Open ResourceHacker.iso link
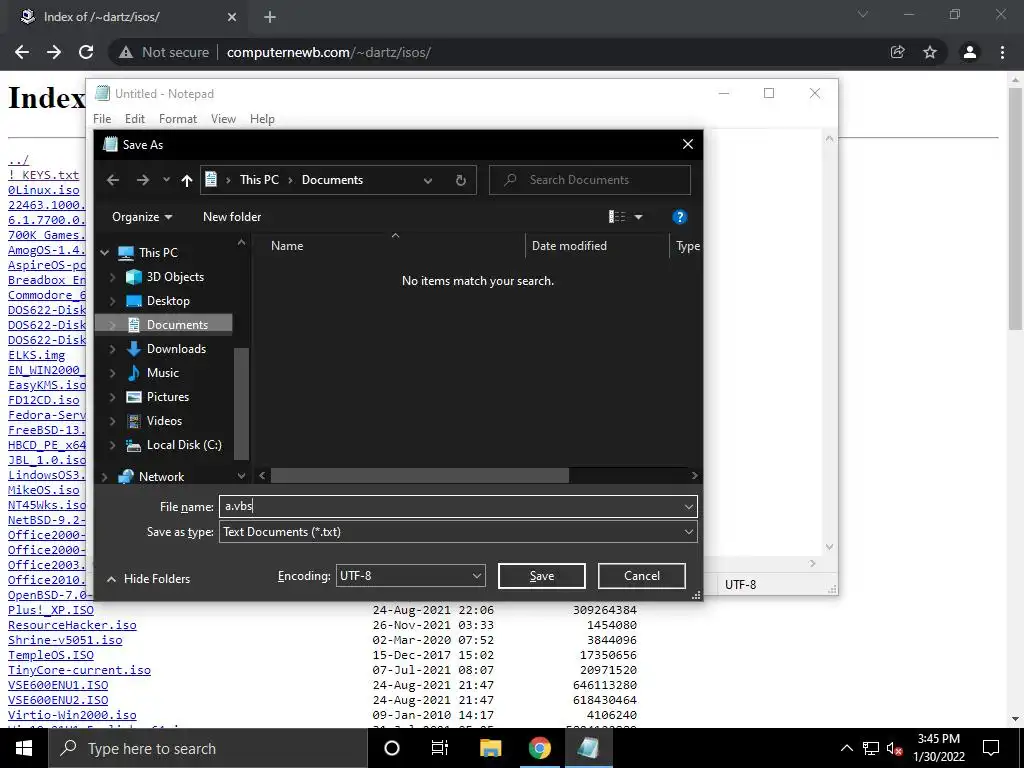The image size is (1024, 768). click(72, 625)
